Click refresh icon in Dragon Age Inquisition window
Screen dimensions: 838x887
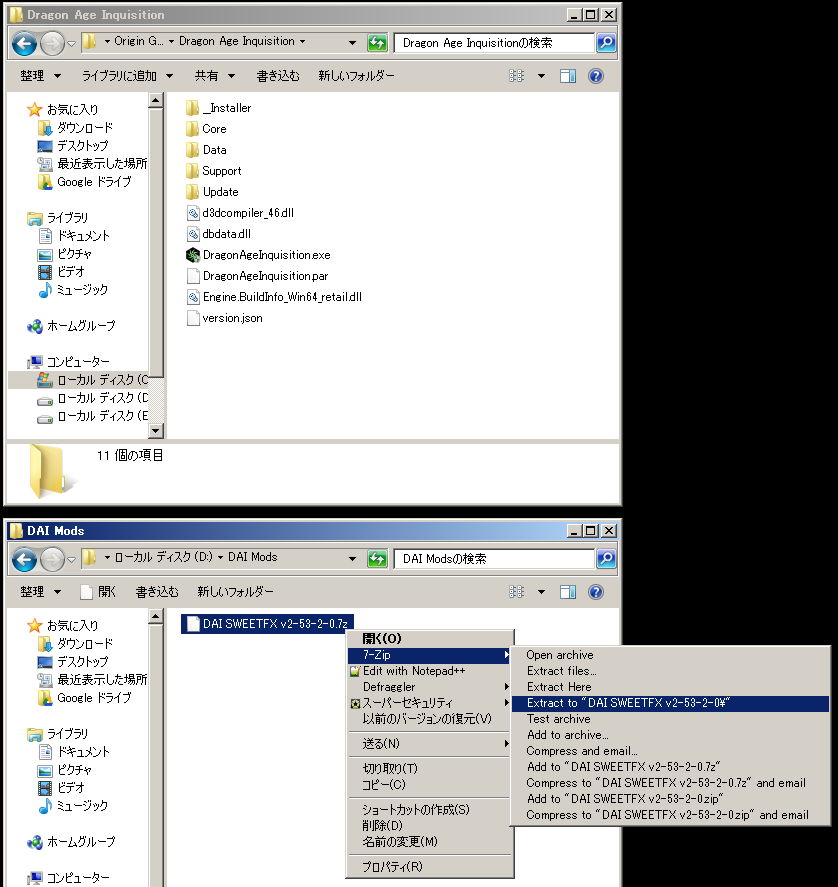click(x=377, y=42)
